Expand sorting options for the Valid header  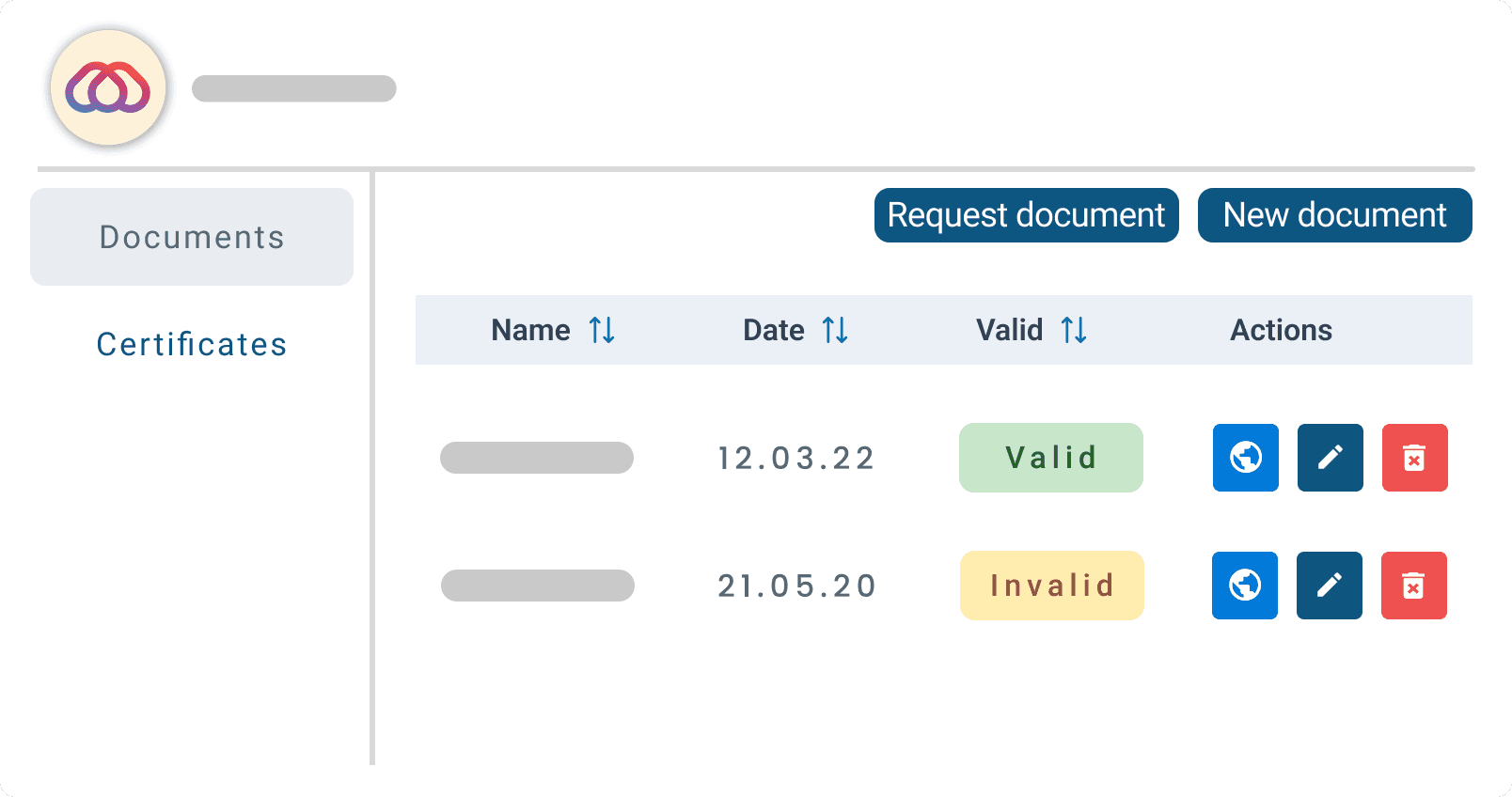click(1073, 330)
